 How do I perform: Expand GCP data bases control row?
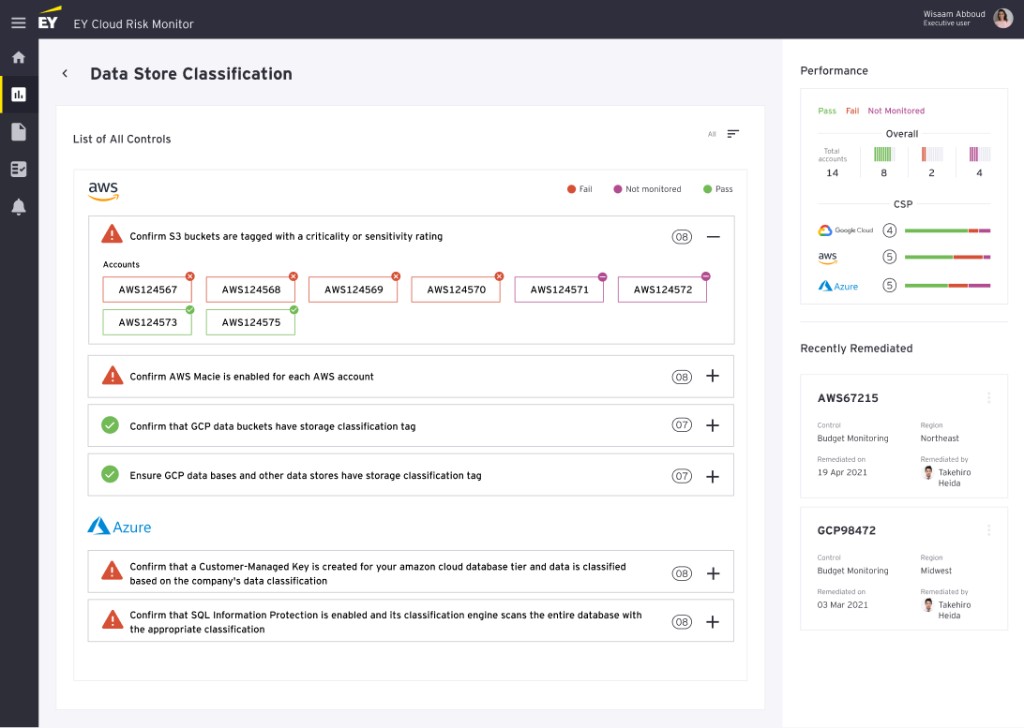pos(712,476)
